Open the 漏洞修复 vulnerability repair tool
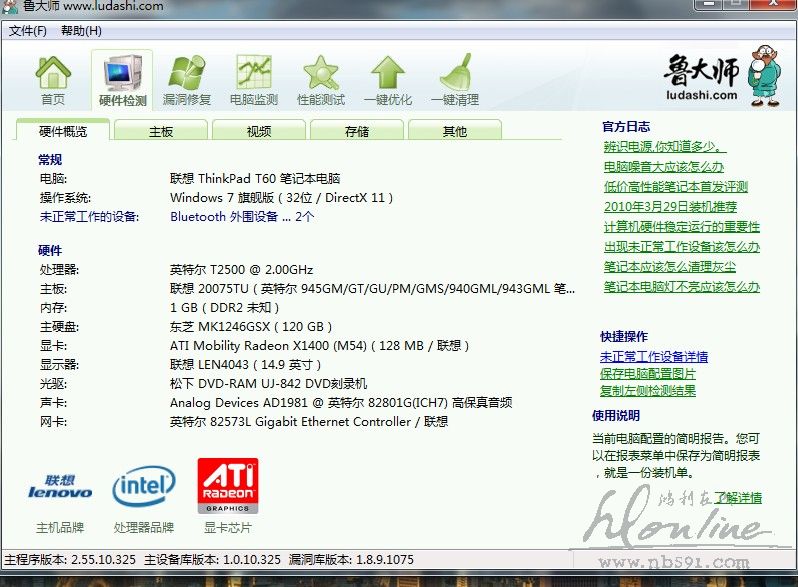The image size is (798, 587). click(187, 79)
